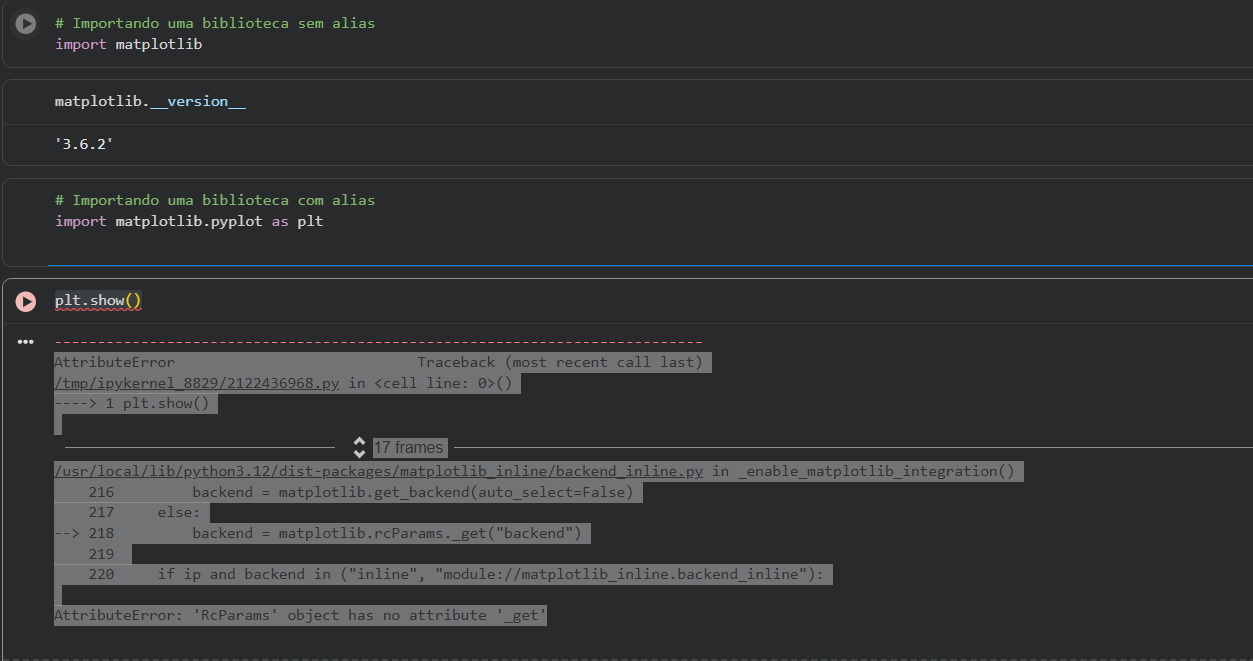
Task: Click the 'sem alias' comment line
Action: (x=215, y=23)
